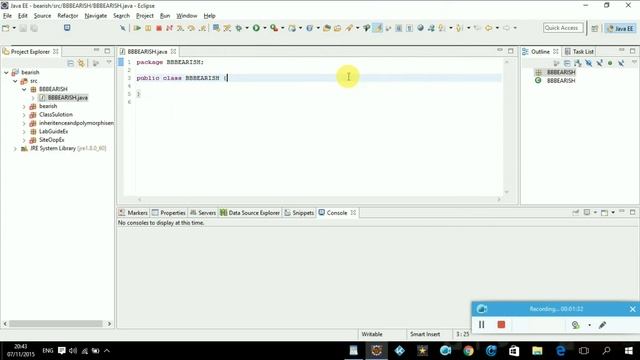Select inheritenceandpolymorphisem package
The height and width of the screenshot is (360, 640).
(x=76, y=123)
